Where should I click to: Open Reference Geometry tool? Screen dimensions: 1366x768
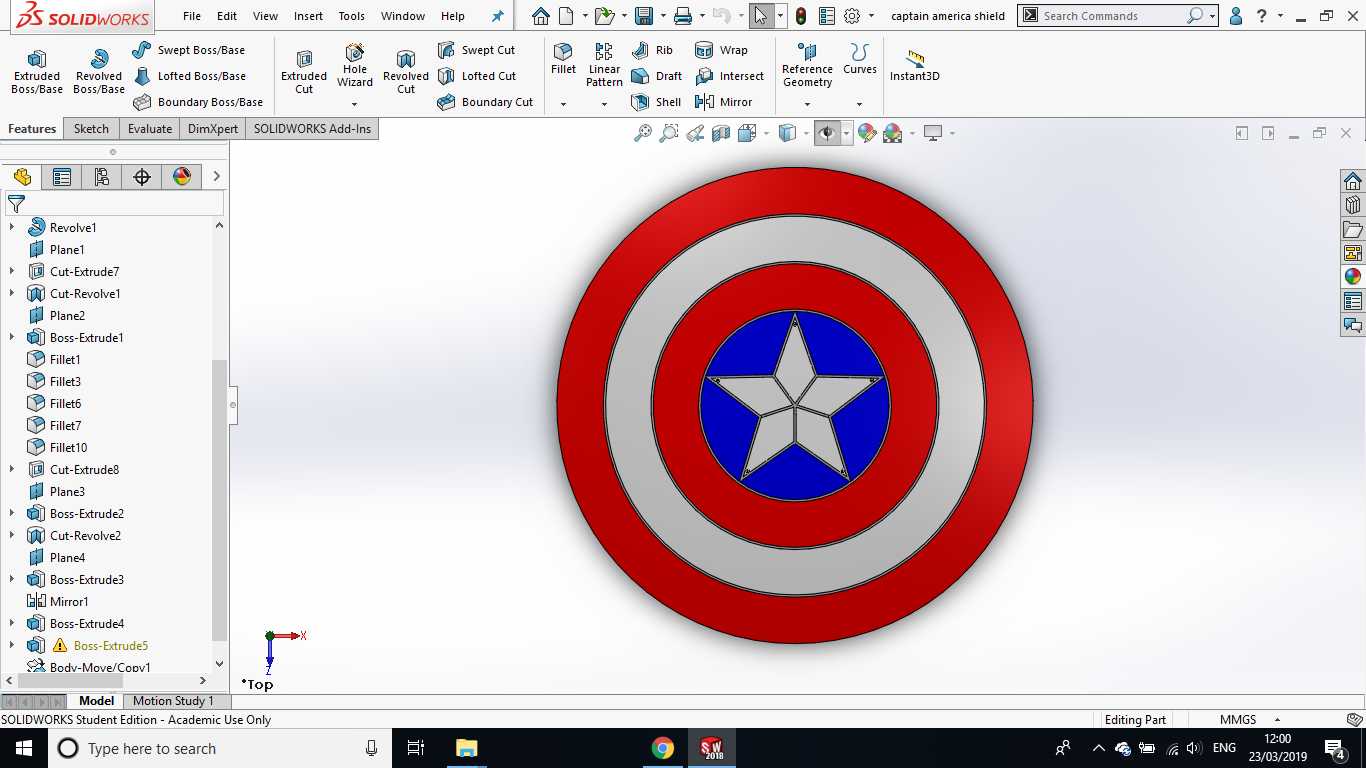coord(807,65)
